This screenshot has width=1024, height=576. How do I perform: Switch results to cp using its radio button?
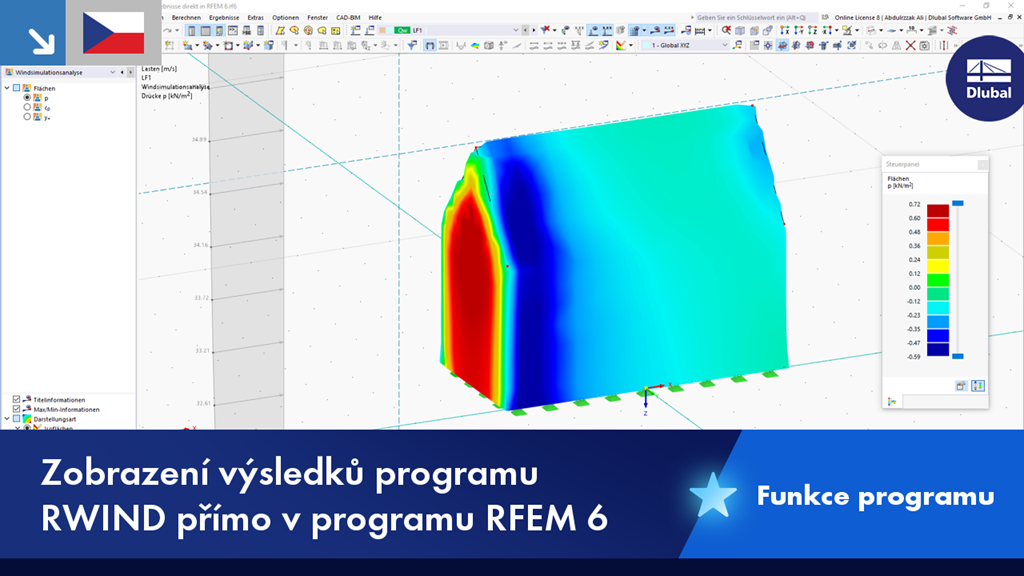(27, 107)
